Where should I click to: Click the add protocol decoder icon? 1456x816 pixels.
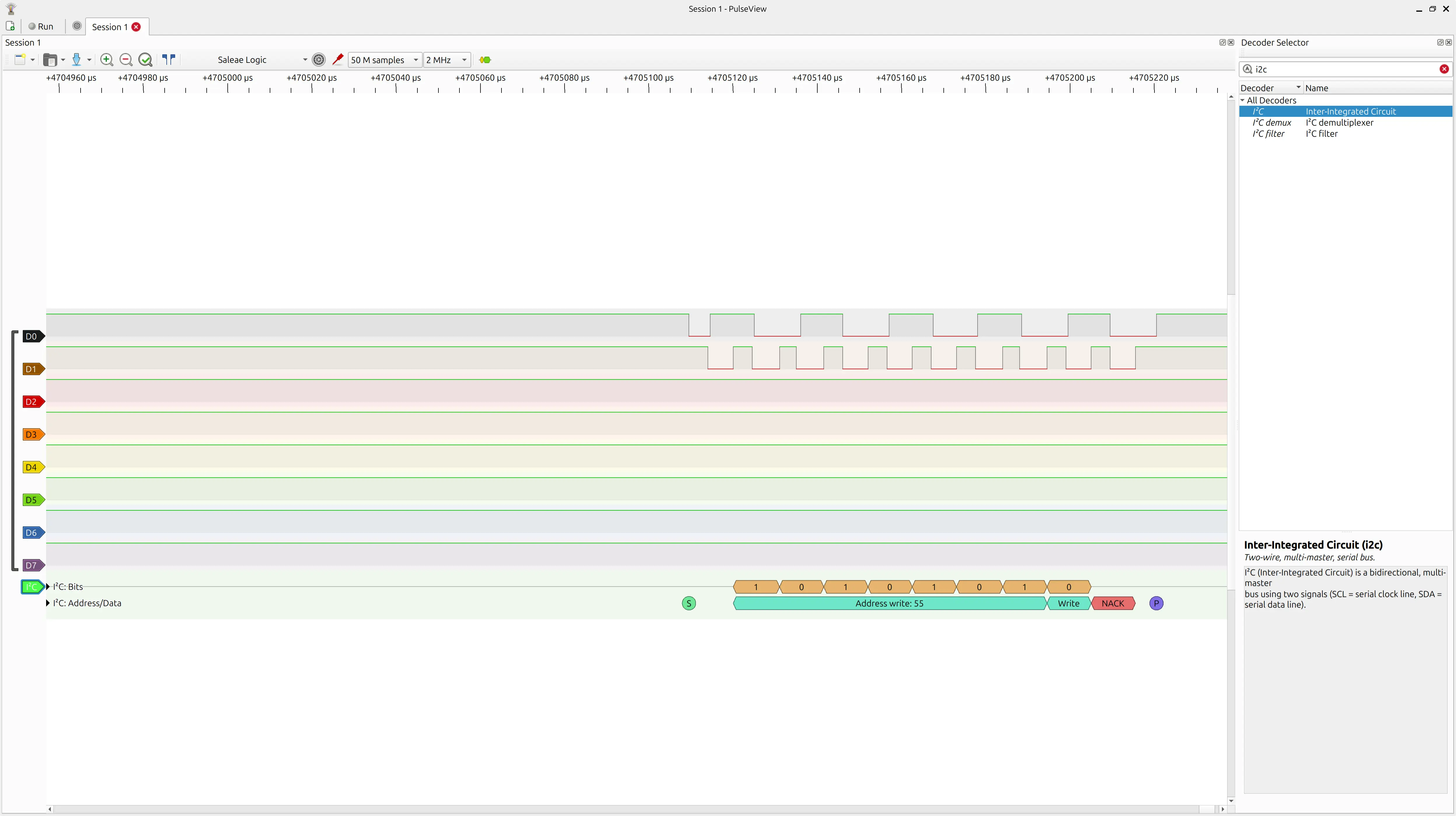[485, 60]
